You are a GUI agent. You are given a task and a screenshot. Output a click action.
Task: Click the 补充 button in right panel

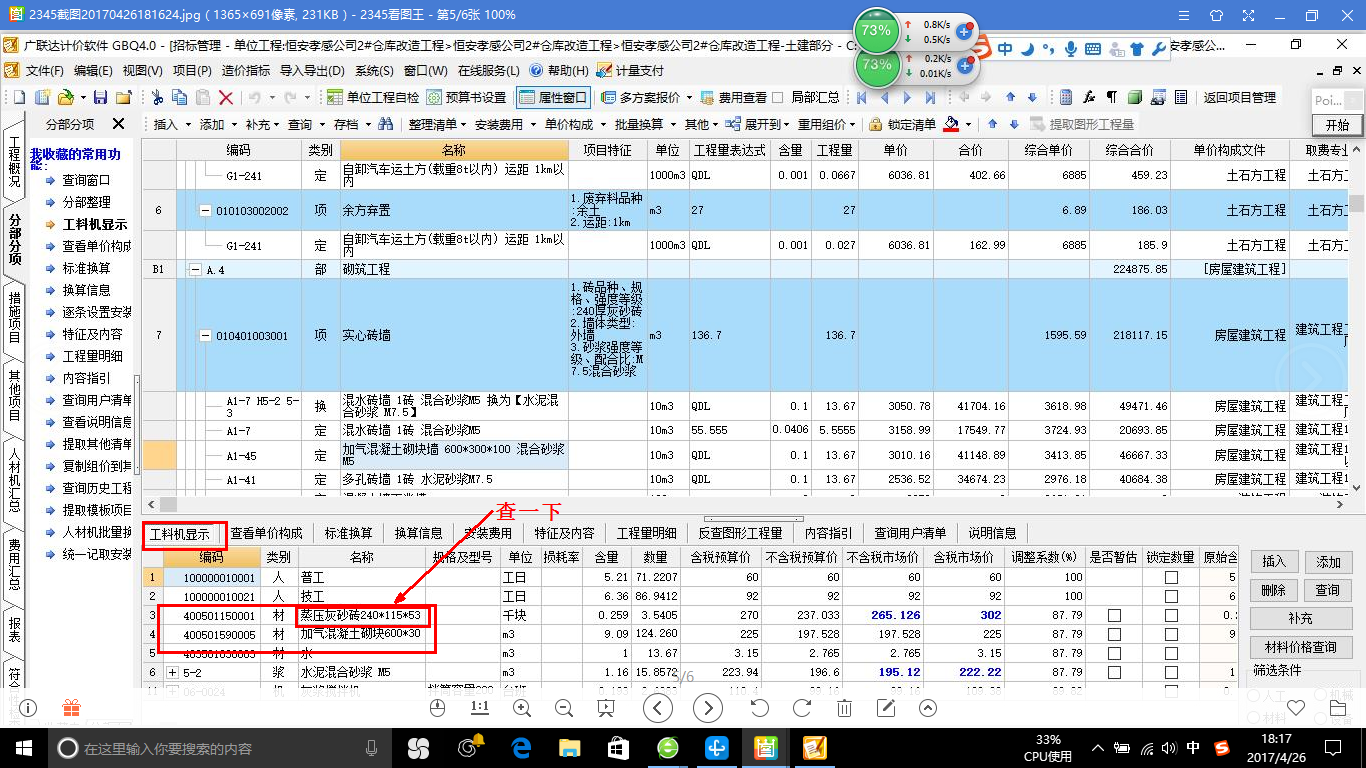click(1301, 619)
